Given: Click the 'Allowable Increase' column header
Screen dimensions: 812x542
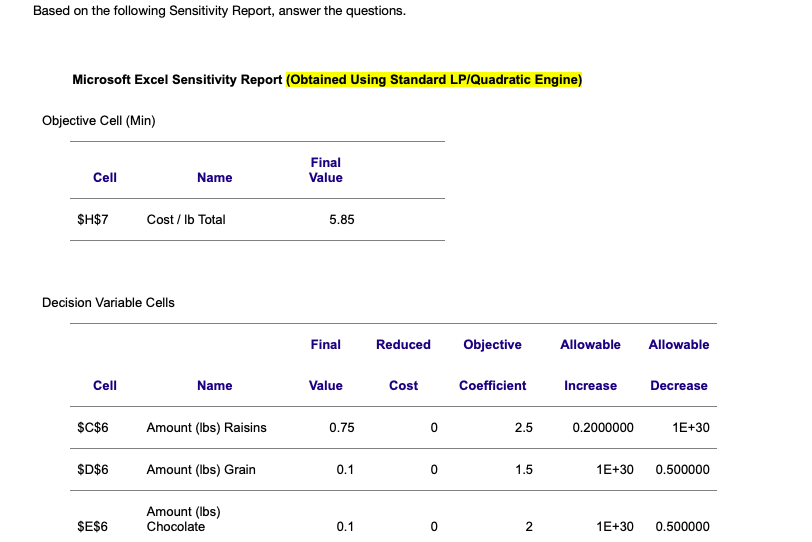Looking at the screenshot, I should click(590, 365).
